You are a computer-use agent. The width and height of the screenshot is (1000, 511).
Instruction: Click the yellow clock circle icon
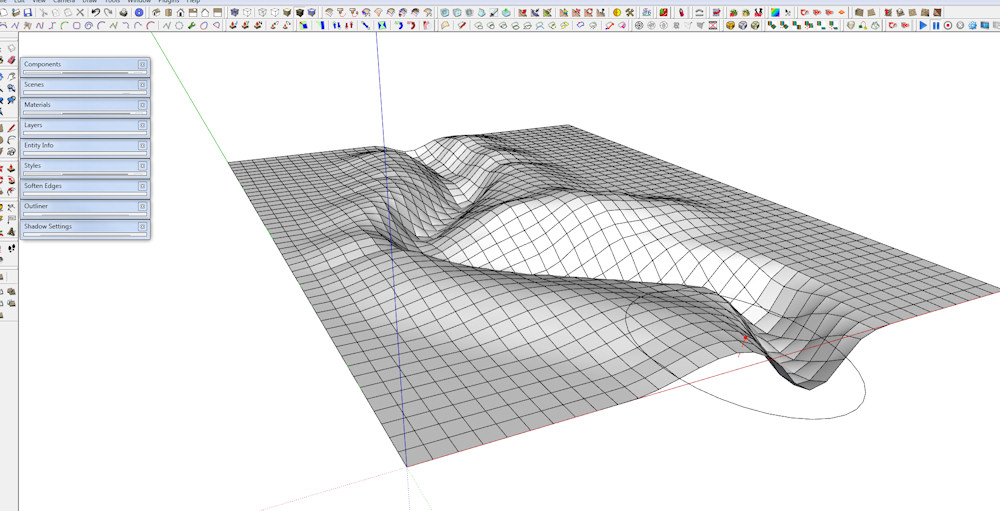pyautogui.click(x=617, y=12)
